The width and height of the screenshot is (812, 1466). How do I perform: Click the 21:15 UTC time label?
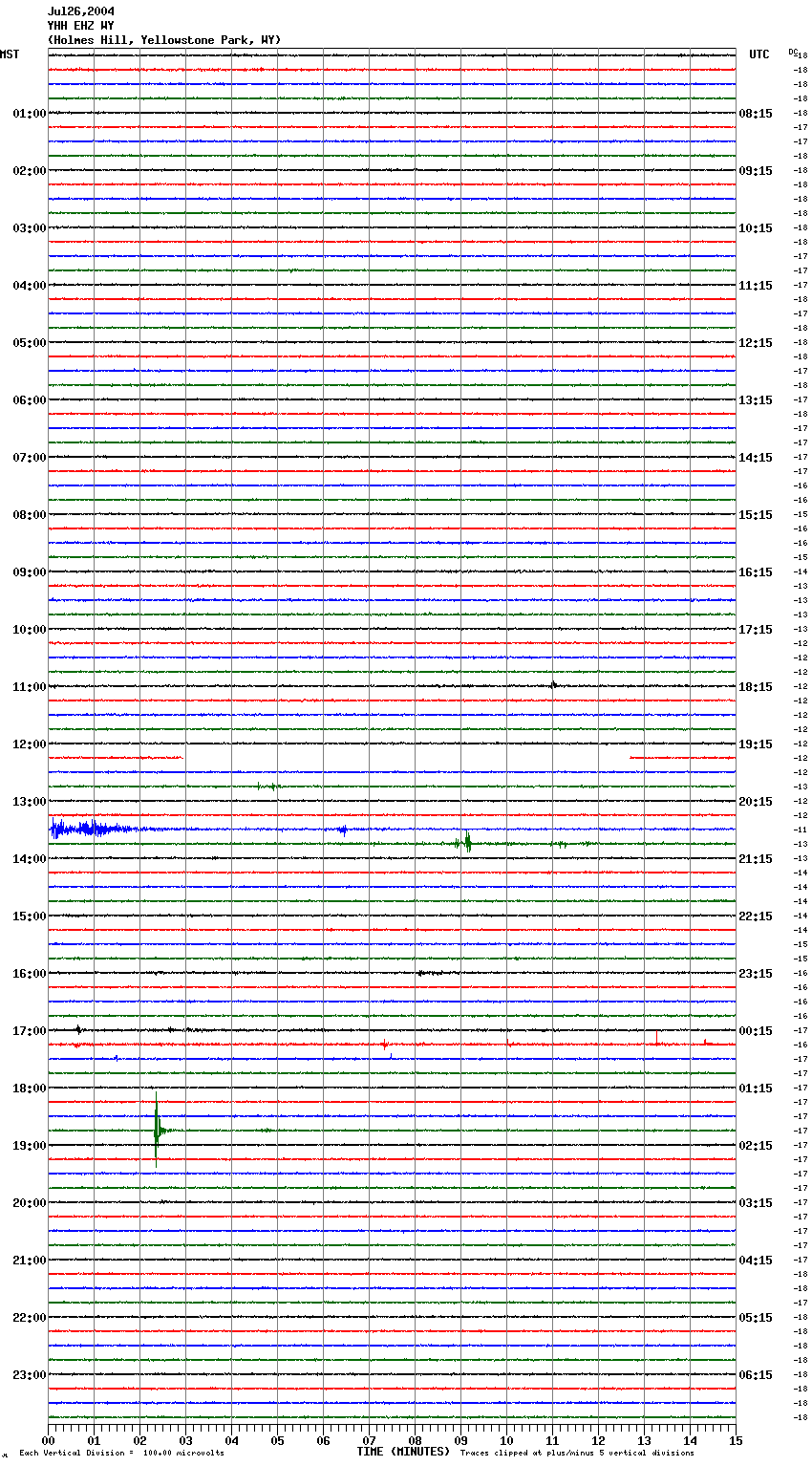pyautogui.click(x=756, y=859)
